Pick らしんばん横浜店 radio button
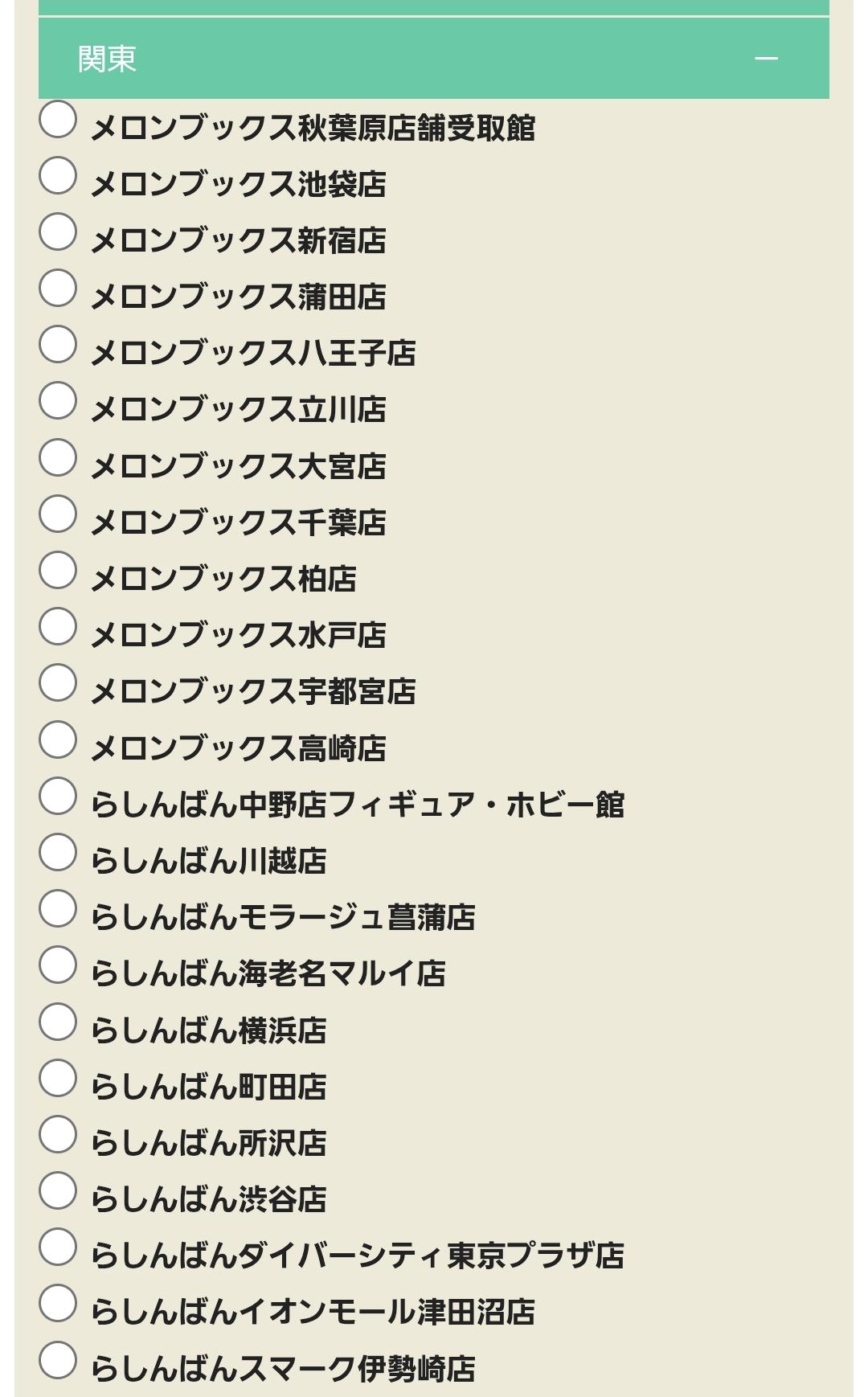 (58, 1022)
